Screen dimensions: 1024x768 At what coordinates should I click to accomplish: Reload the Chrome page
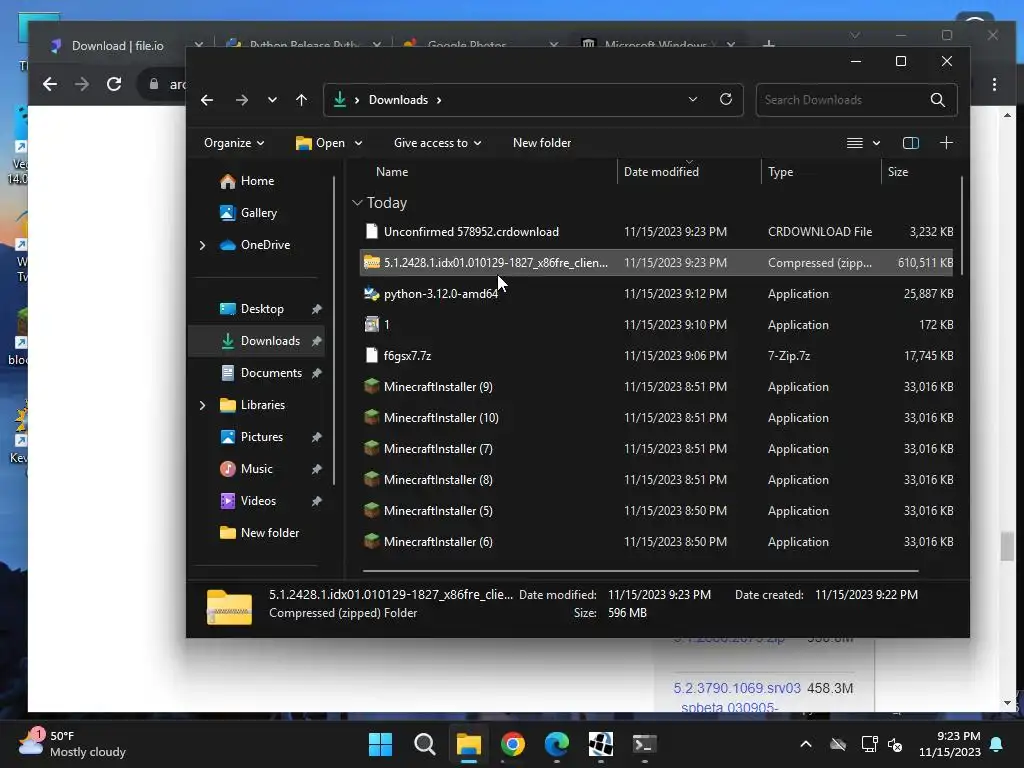tap(114, 84)
